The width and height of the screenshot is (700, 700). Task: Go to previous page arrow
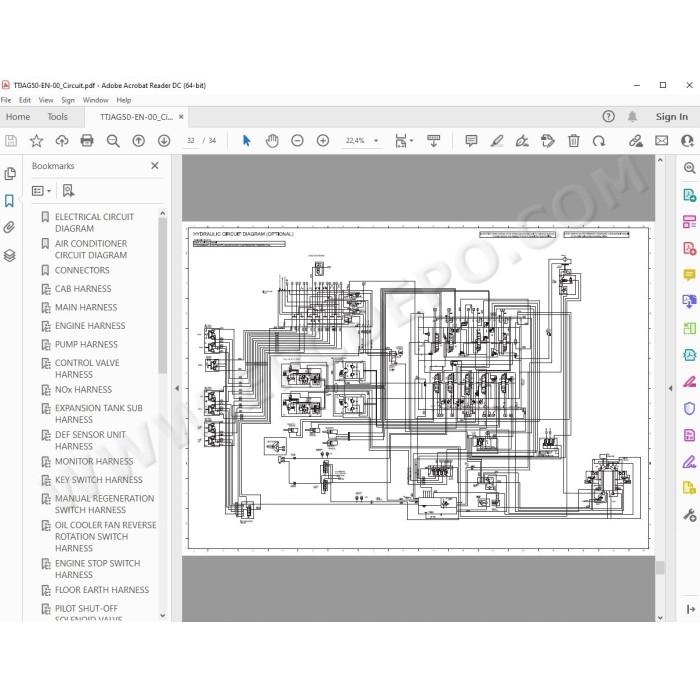138,141
